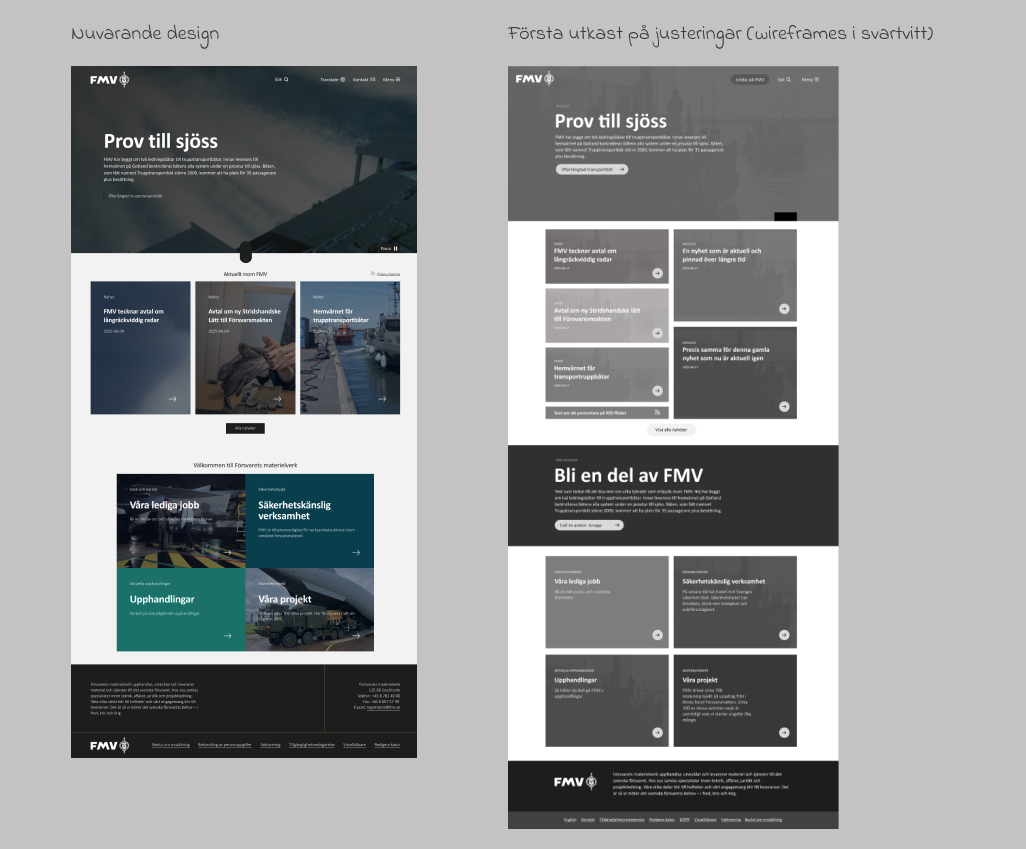Open Beslut om anställning in wireframe footer
Image resolution: width=1026 pixels, height=849 pixels.
click(x=764, y=820)
